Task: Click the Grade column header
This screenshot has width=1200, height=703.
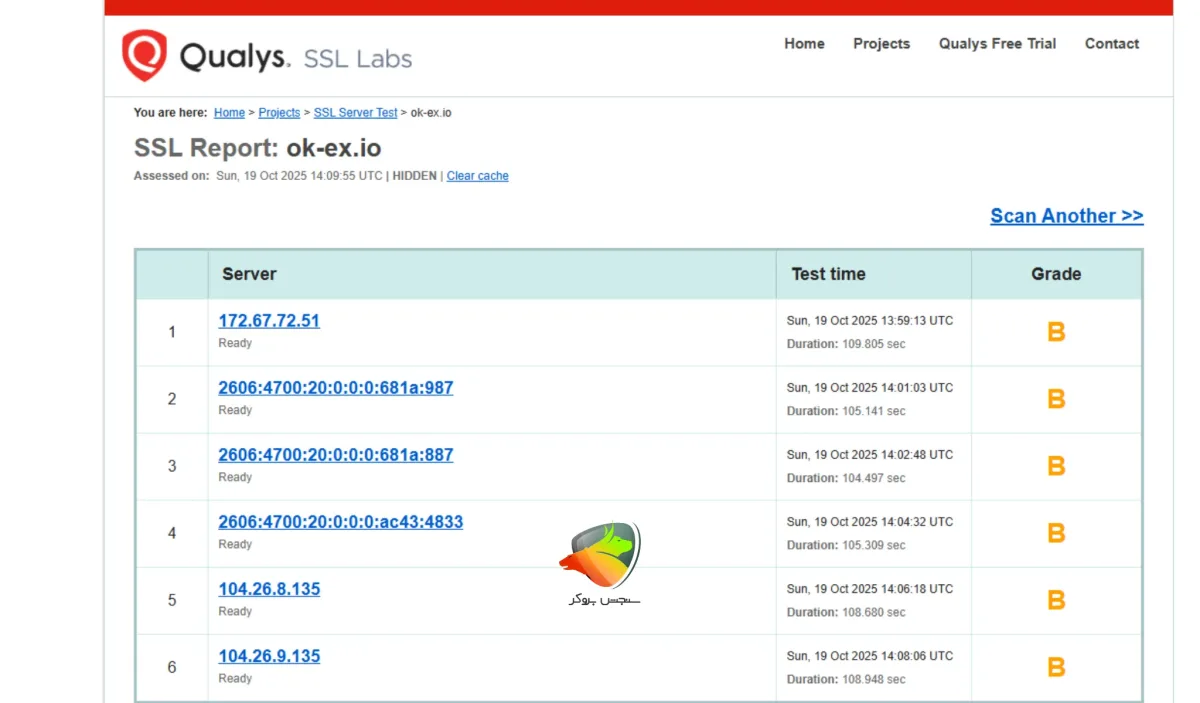Action: [x=1056, y=274]
